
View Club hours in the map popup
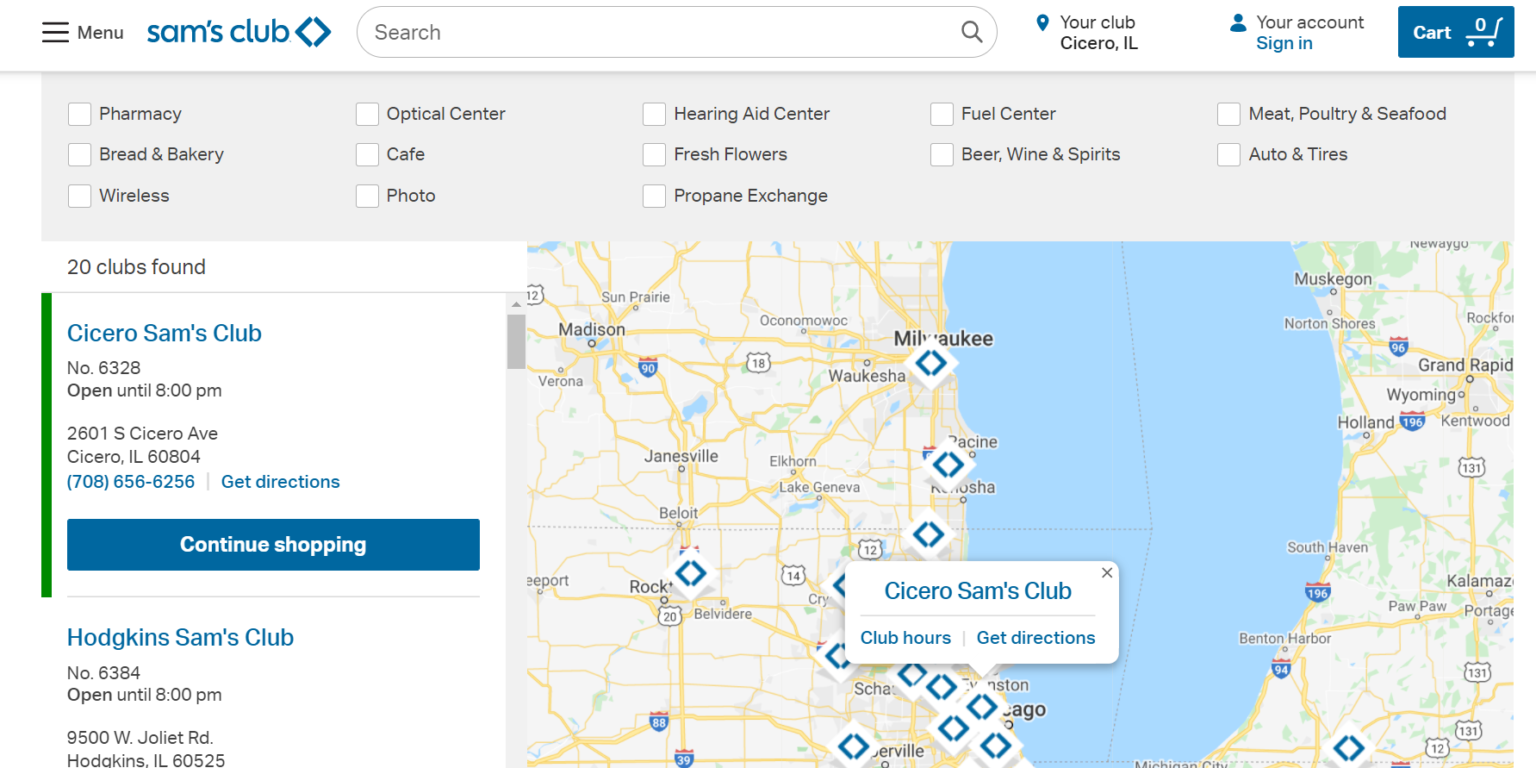905,637
